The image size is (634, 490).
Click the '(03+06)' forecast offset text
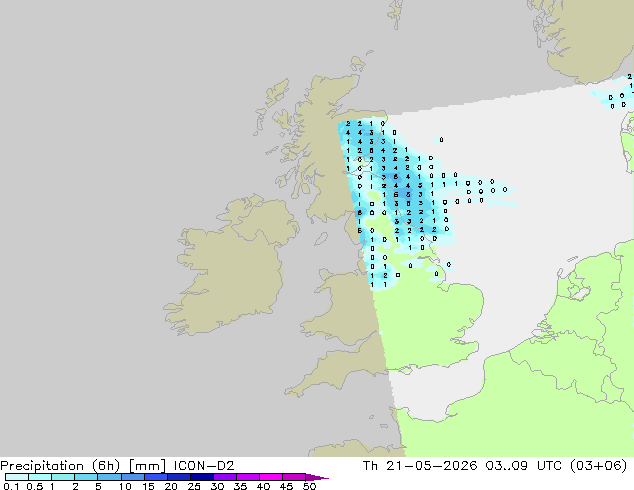coord(599,466)
